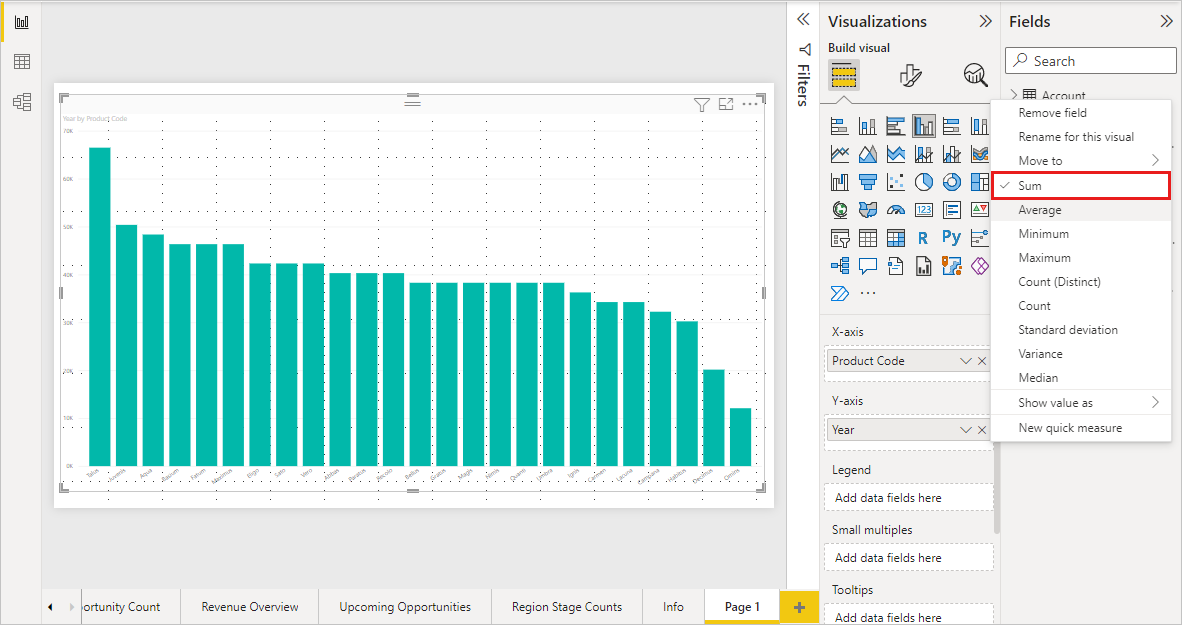
Task: Choose the Card visual
Action: click(923, 210)
